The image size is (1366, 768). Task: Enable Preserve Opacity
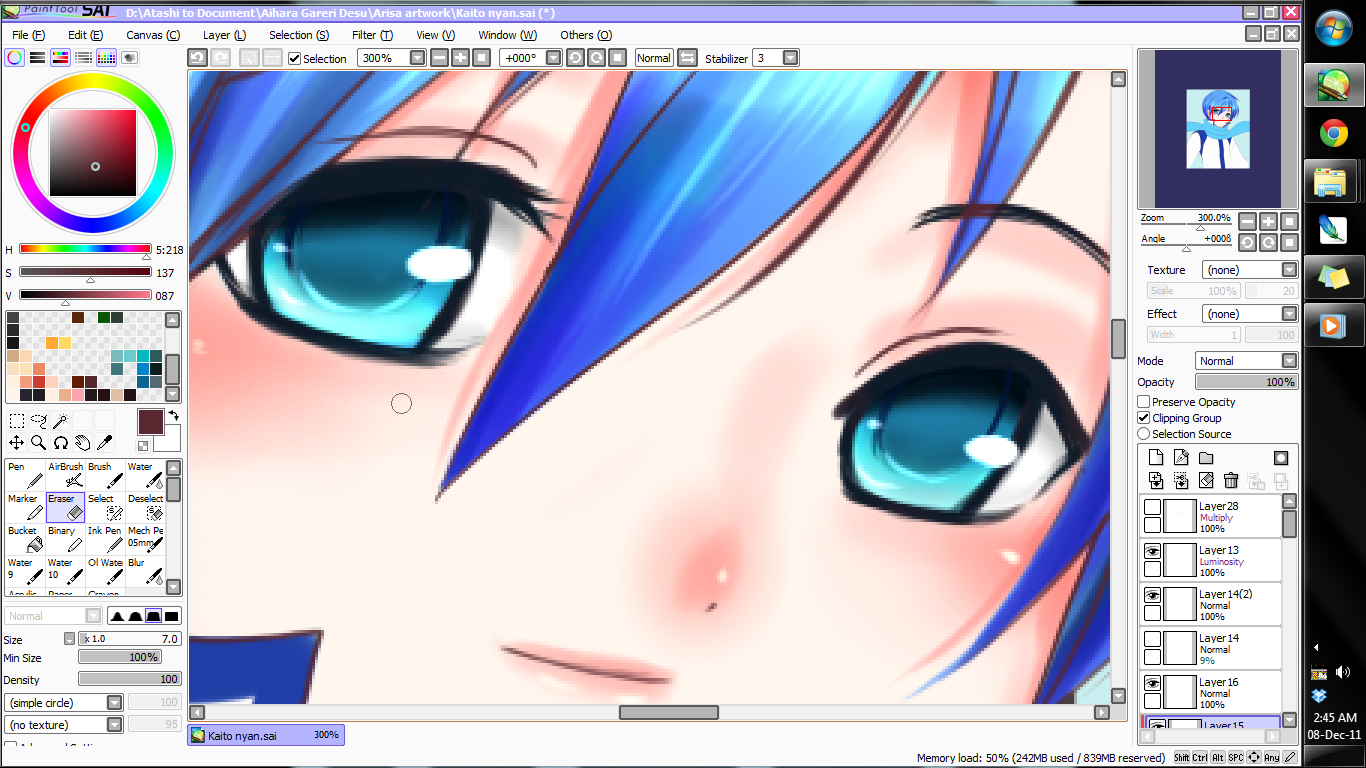coord(1144,402)
